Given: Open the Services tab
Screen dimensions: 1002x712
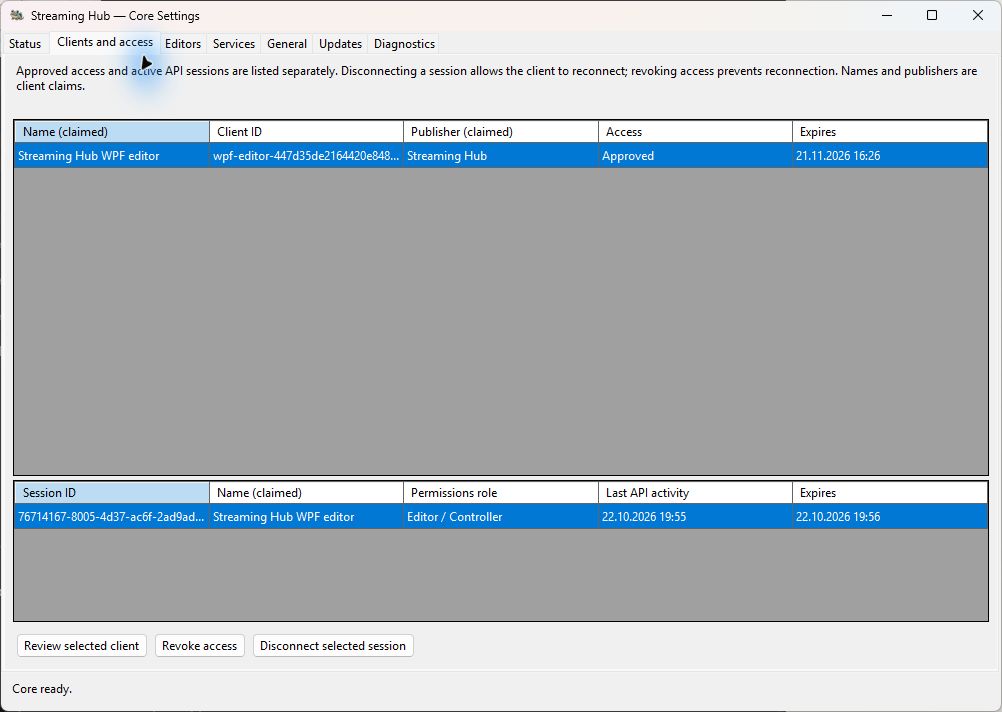Looking at the screenshot, I should click(234, 43).
